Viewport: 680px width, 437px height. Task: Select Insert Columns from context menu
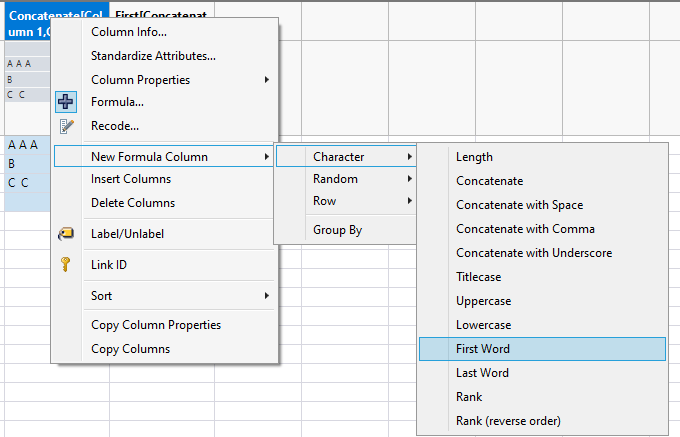(131, 179)
